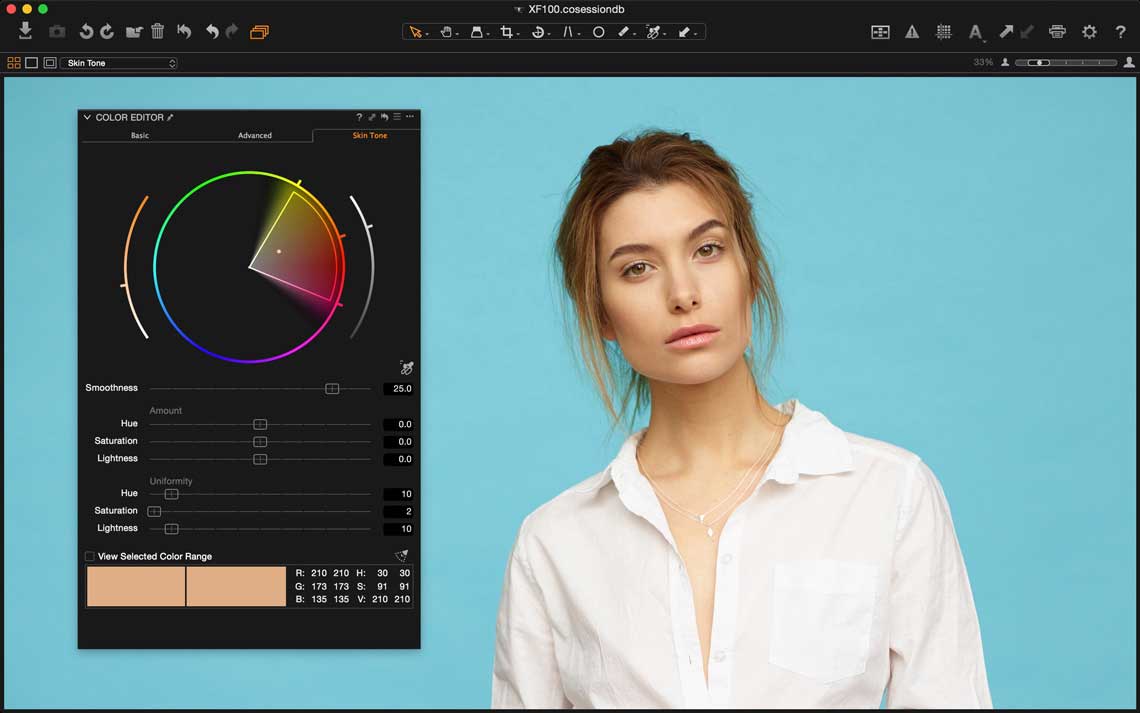
Task: Click the Smoothness slider handle
Action: point(332,388)
